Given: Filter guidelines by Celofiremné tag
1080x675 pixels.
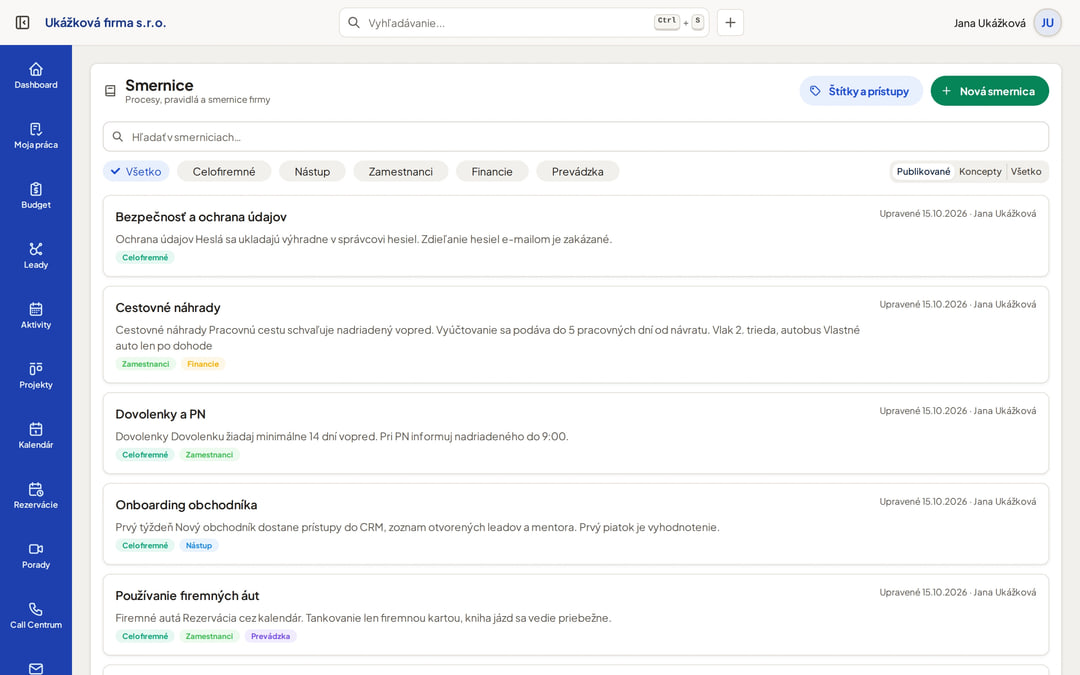Looking at the screenshot, I should point(224,172).
